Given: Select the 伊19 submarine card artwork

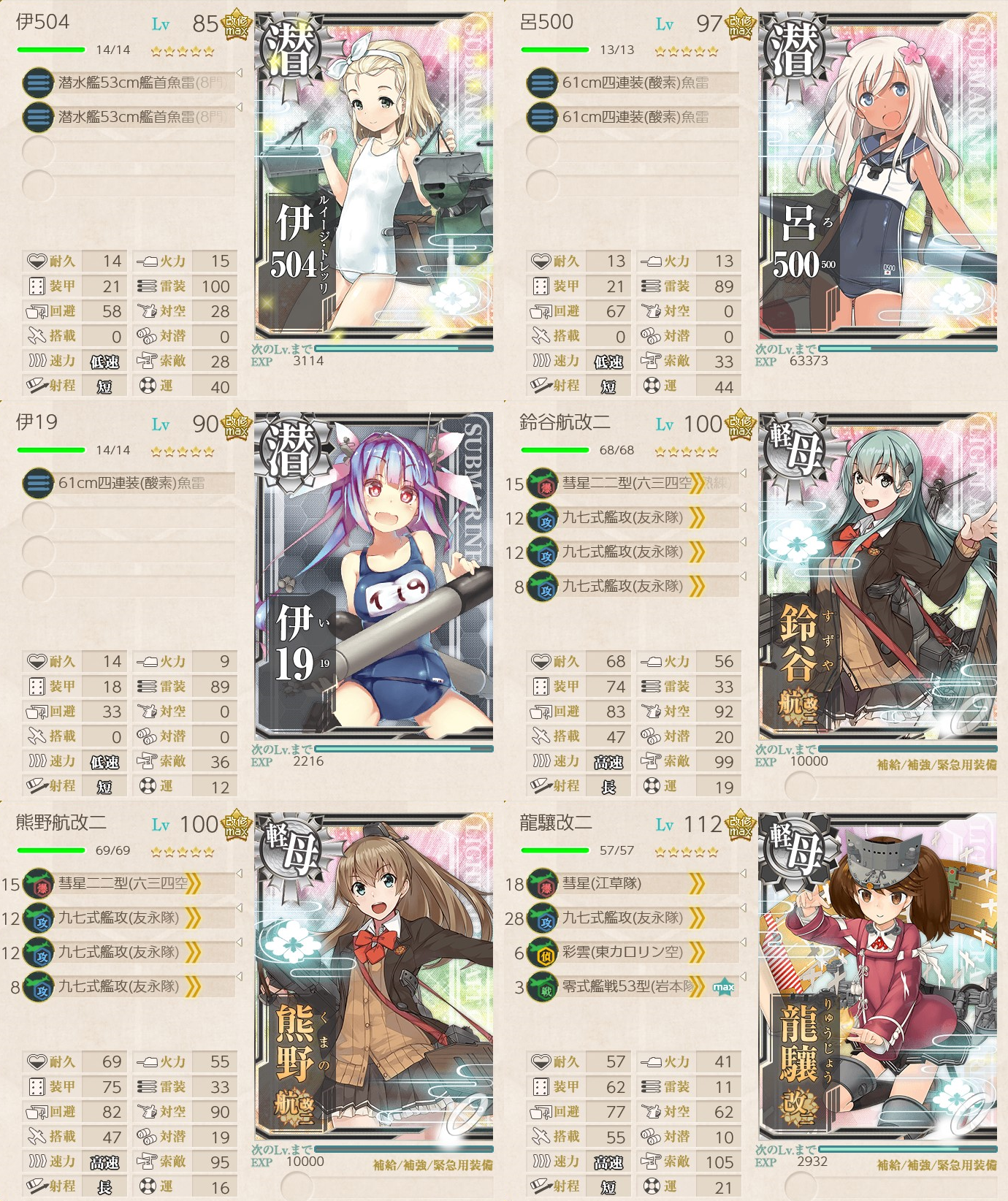Looking at the screenshot, I should coord(374,575).
